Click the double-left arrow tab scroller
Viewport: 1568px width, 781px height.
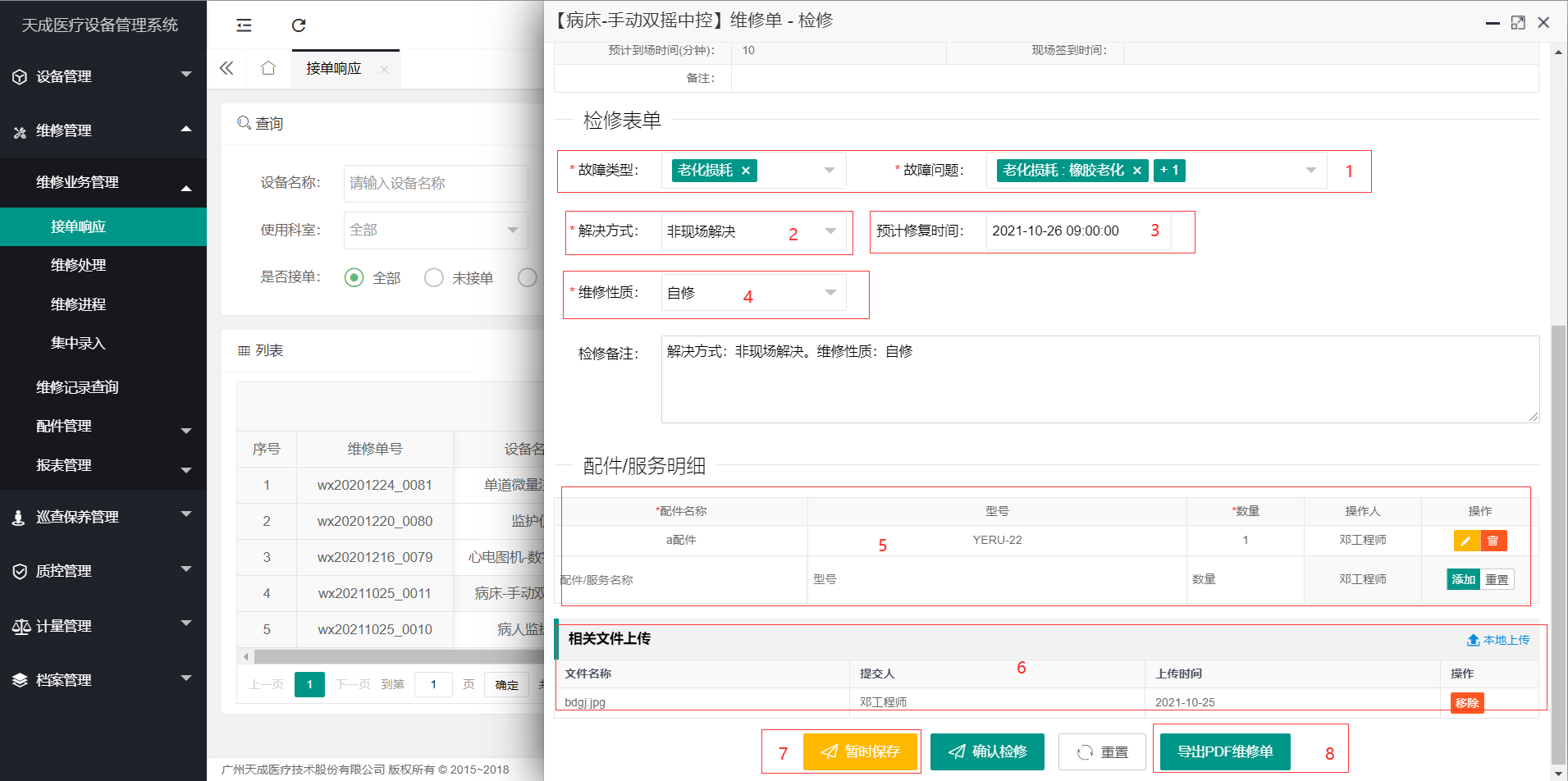(226, 68)
